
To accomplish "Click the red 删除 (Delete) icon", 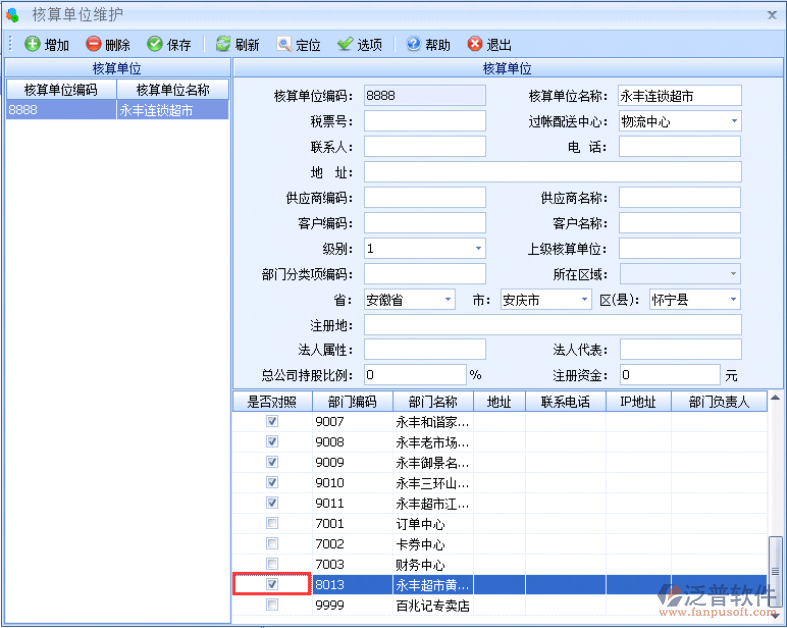I will [x=94, y=44].
